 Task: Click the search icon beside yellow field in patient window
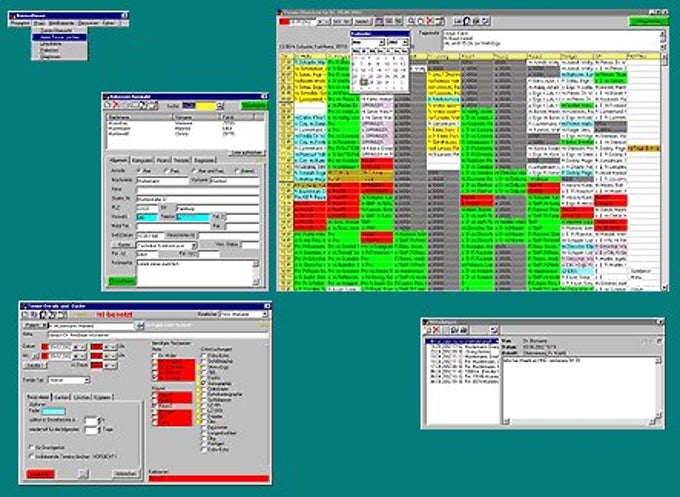tap(220, 106)
